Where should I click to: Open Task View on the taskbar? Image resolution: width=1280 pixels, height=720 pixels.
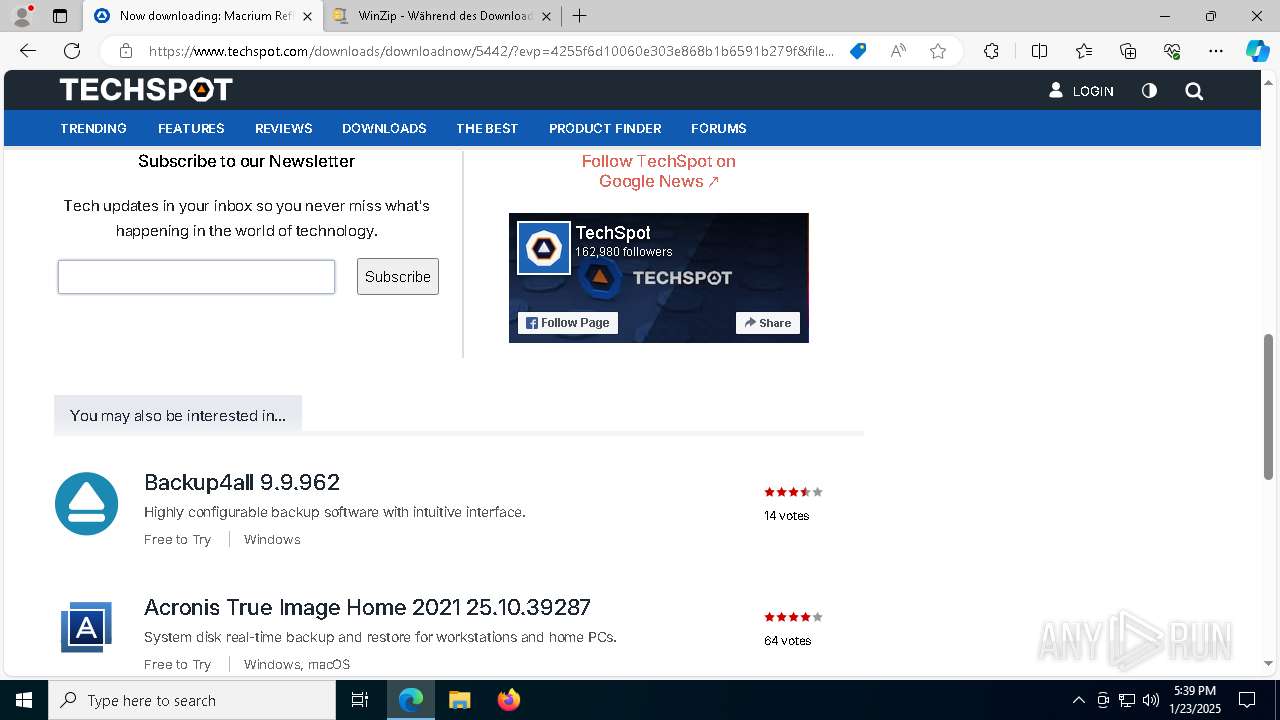360,700
